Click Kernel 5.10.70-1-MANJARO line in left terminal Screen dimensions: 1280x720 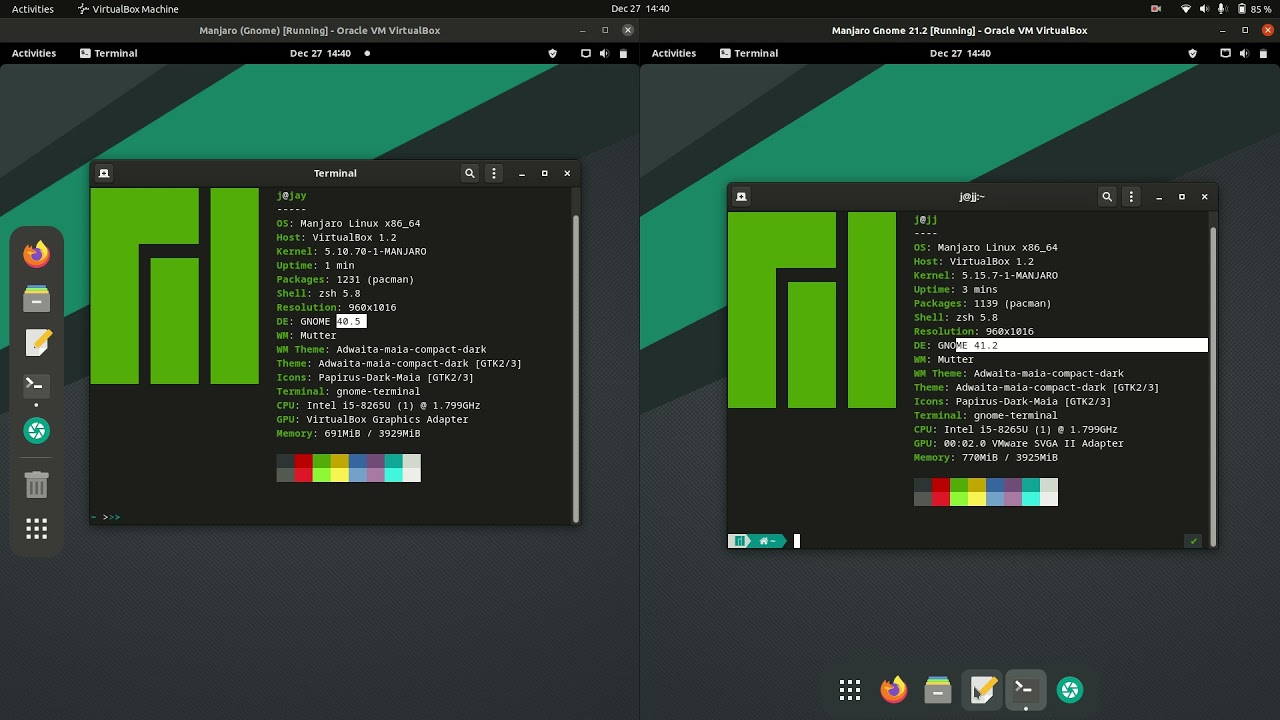(351, 252)
